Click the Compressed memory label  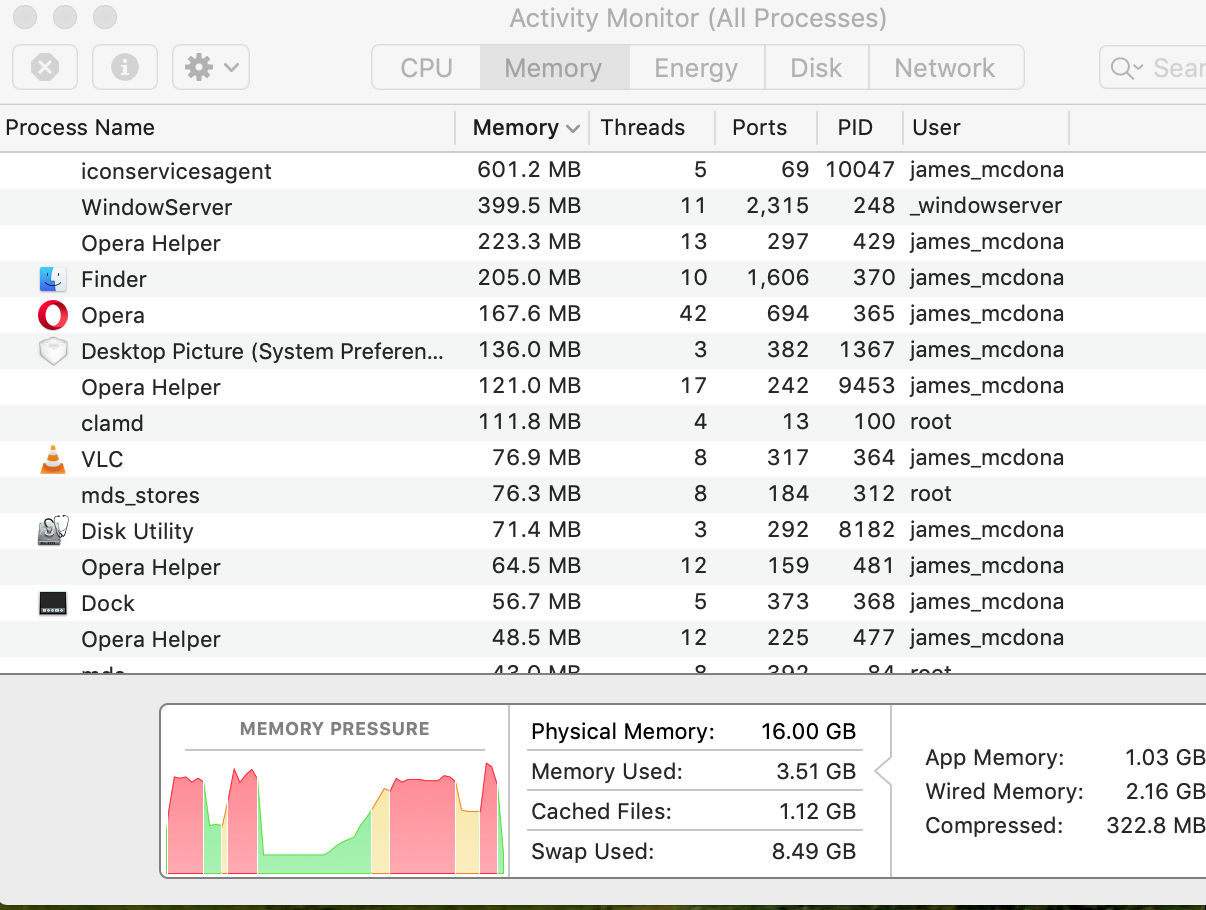point(994,826)
